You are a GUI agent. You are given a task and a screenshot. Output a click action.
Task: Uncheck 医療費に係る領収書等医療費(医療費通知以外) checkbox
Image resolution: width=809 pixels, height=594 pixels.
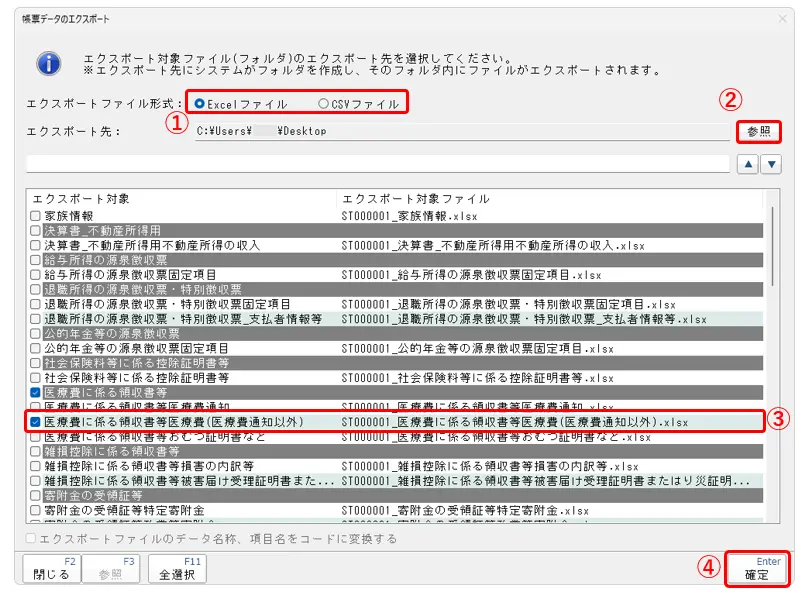tap(36, 422)
